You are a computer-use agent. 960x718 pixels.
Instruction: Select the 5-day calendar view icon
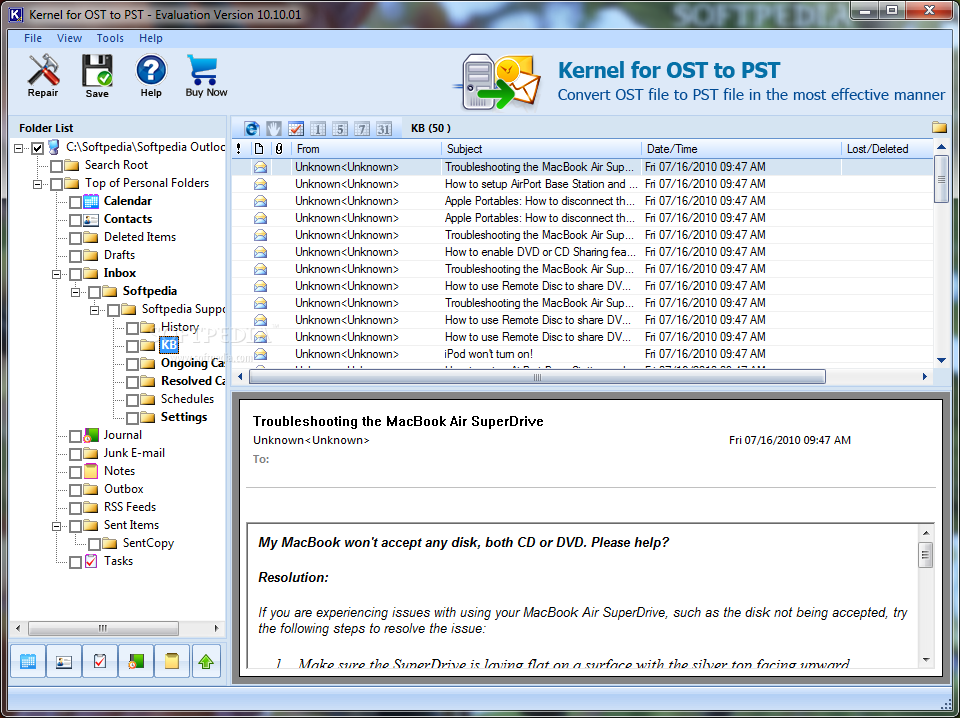[340, 129]
